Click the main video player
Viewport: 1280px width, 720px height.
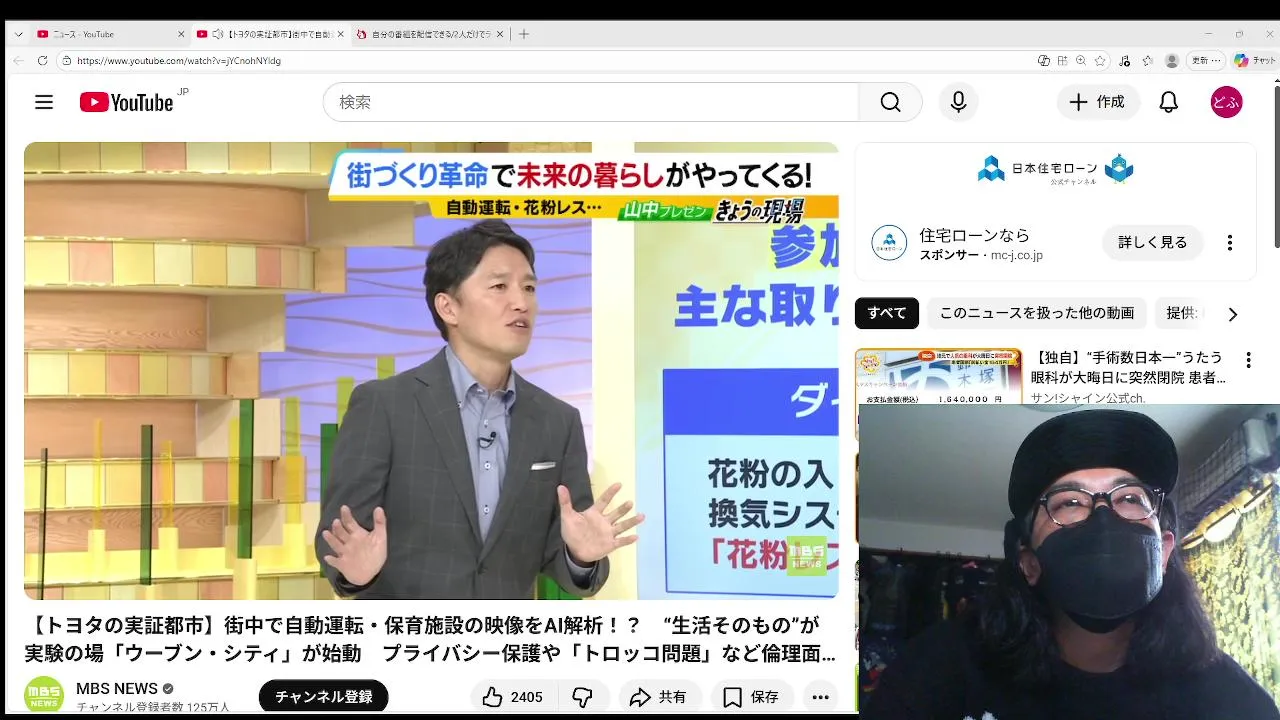(x=431, y=370)
